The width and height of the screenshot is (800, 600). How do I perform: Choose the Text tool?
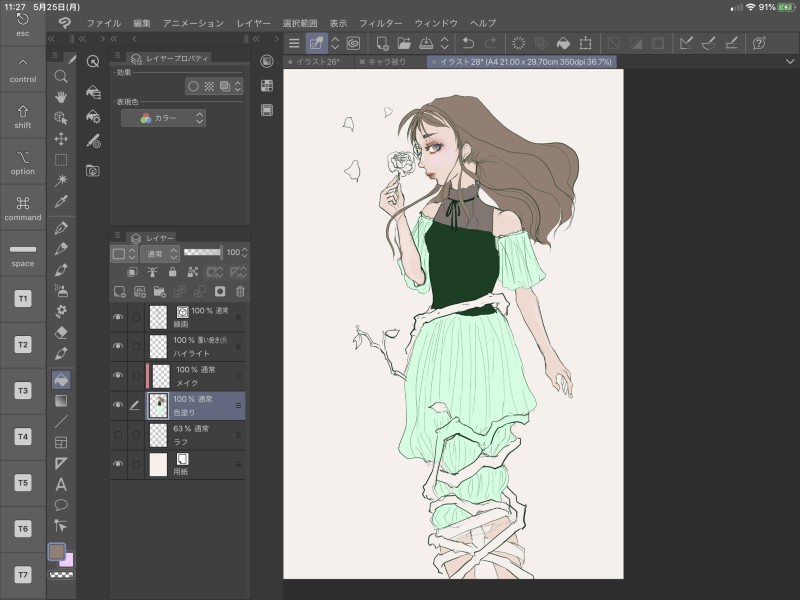pos(61,484)
